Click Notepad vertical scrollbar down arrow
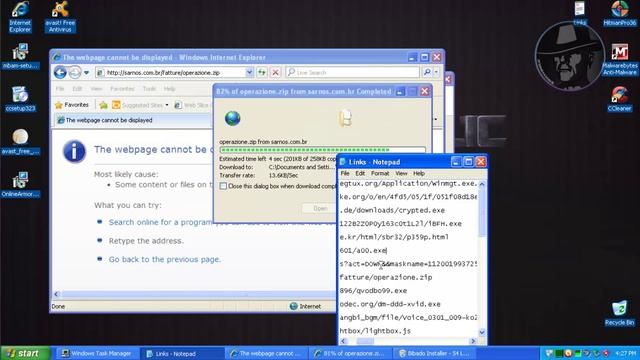The width and height of the screenshot is (640, 360). click(482, 332)
